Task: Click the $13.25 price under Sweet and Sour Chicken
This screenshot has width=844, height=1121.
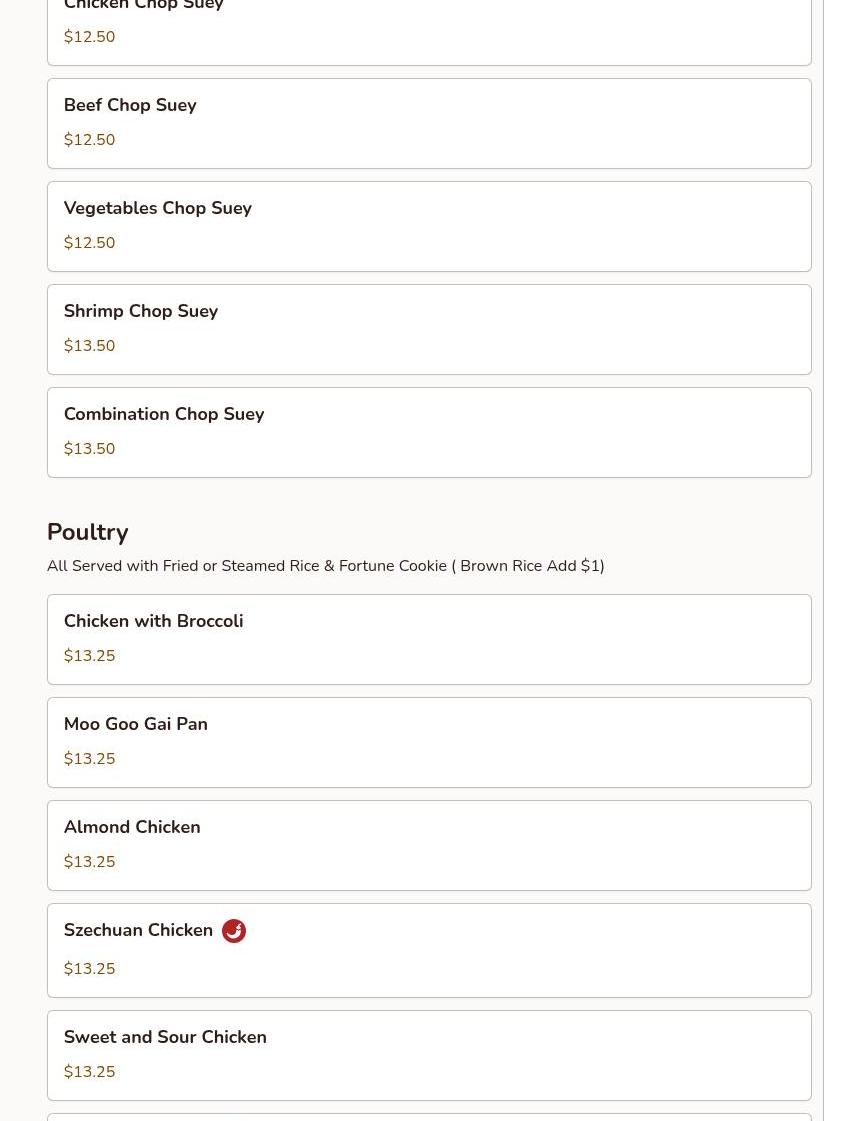Action: tap(89, 1072)
